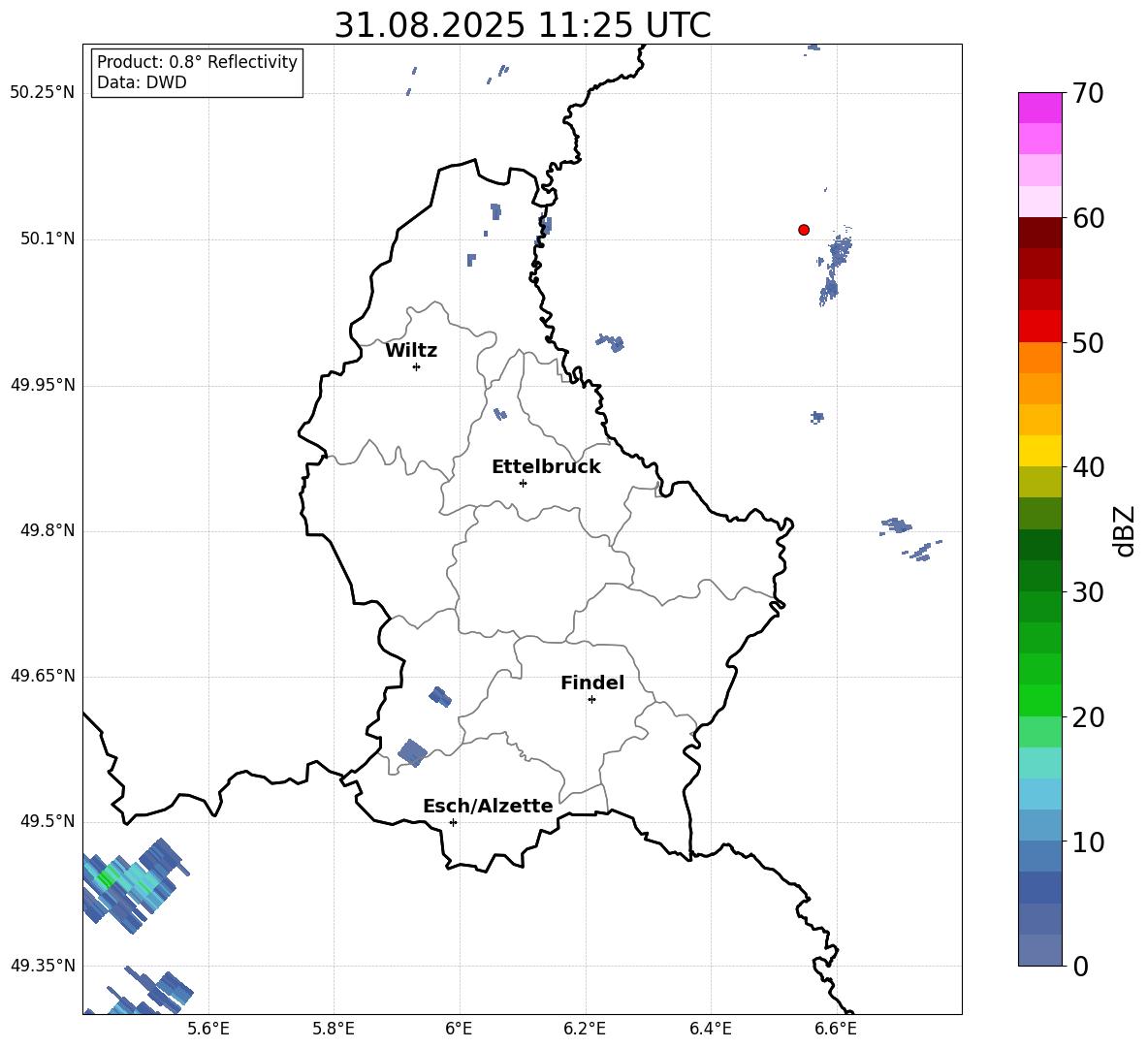The height and width of the screenshot is (1048, 1148).
Task: Click the 5.6°E longitude label
Action: (x=208, y=1029)
